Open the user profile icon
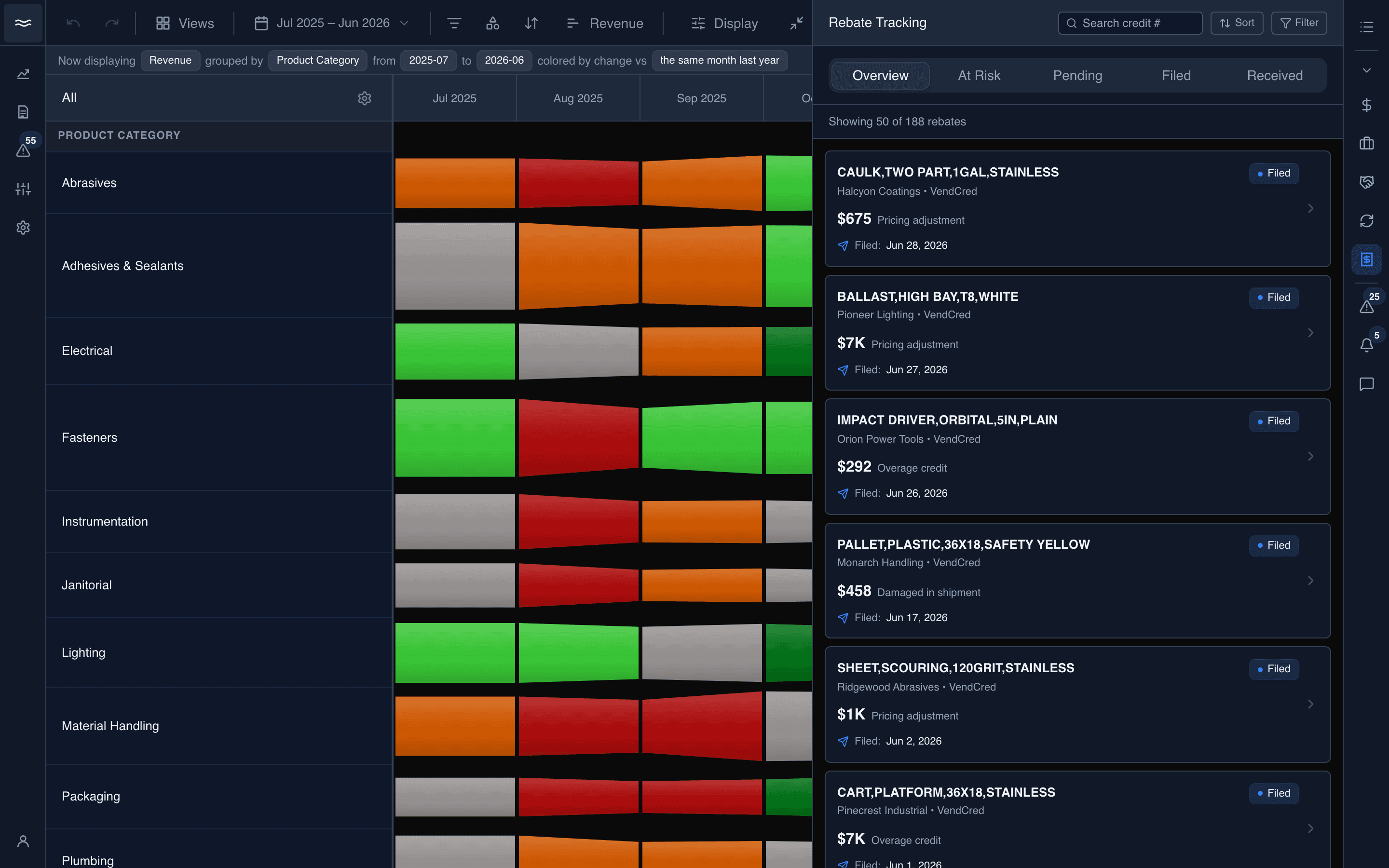1389x868 pixels. click(x=23, y=841)
